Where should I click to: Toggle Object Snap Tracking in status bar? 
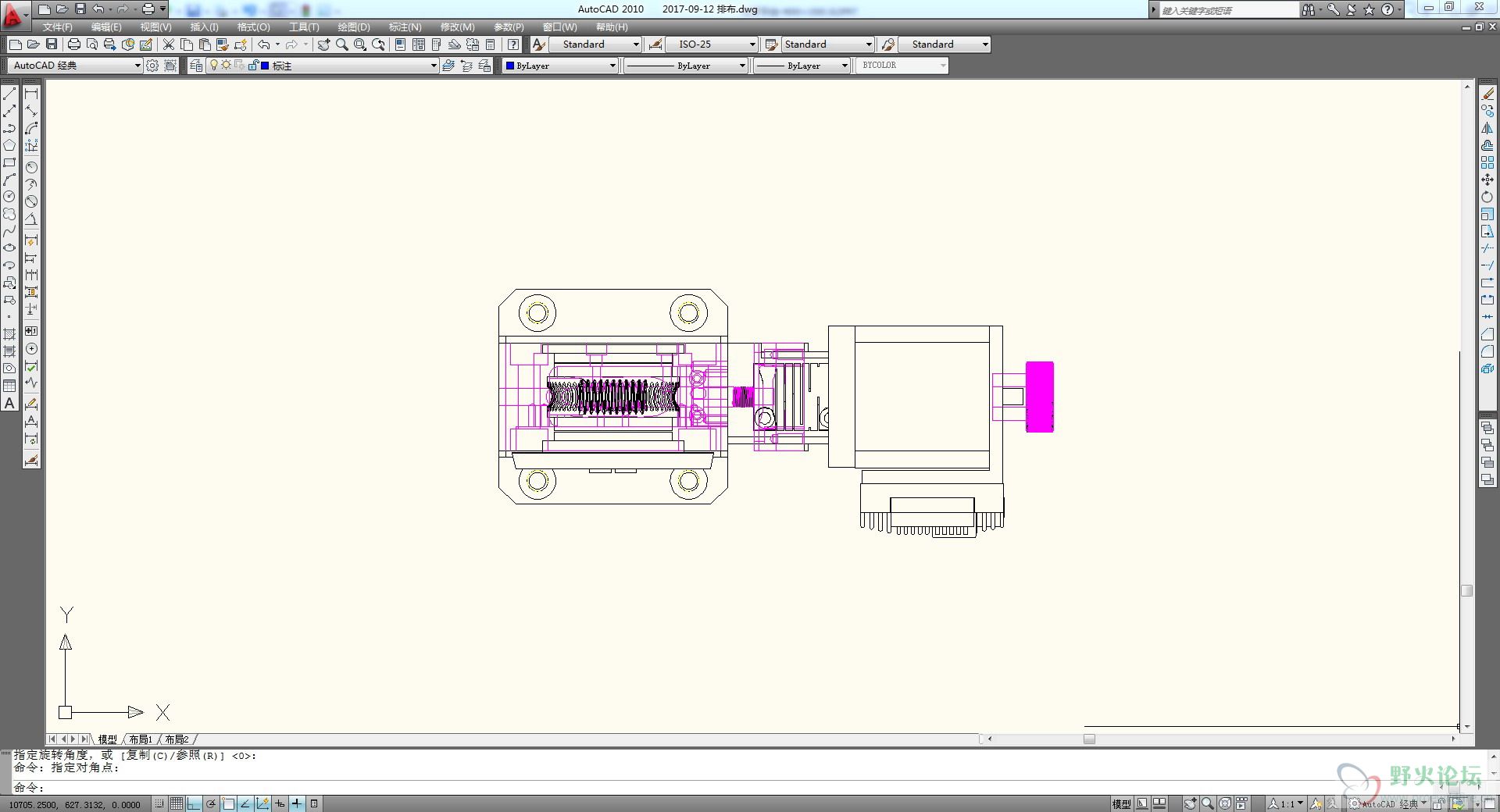pos(245,803)
